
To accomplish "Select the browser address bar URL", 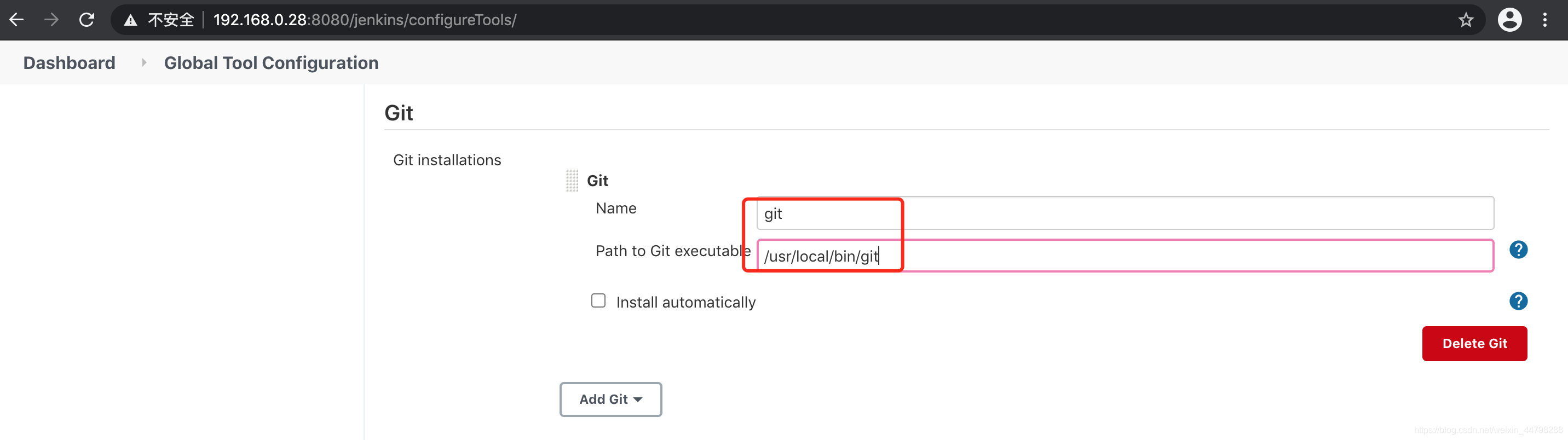I will 365,20.
